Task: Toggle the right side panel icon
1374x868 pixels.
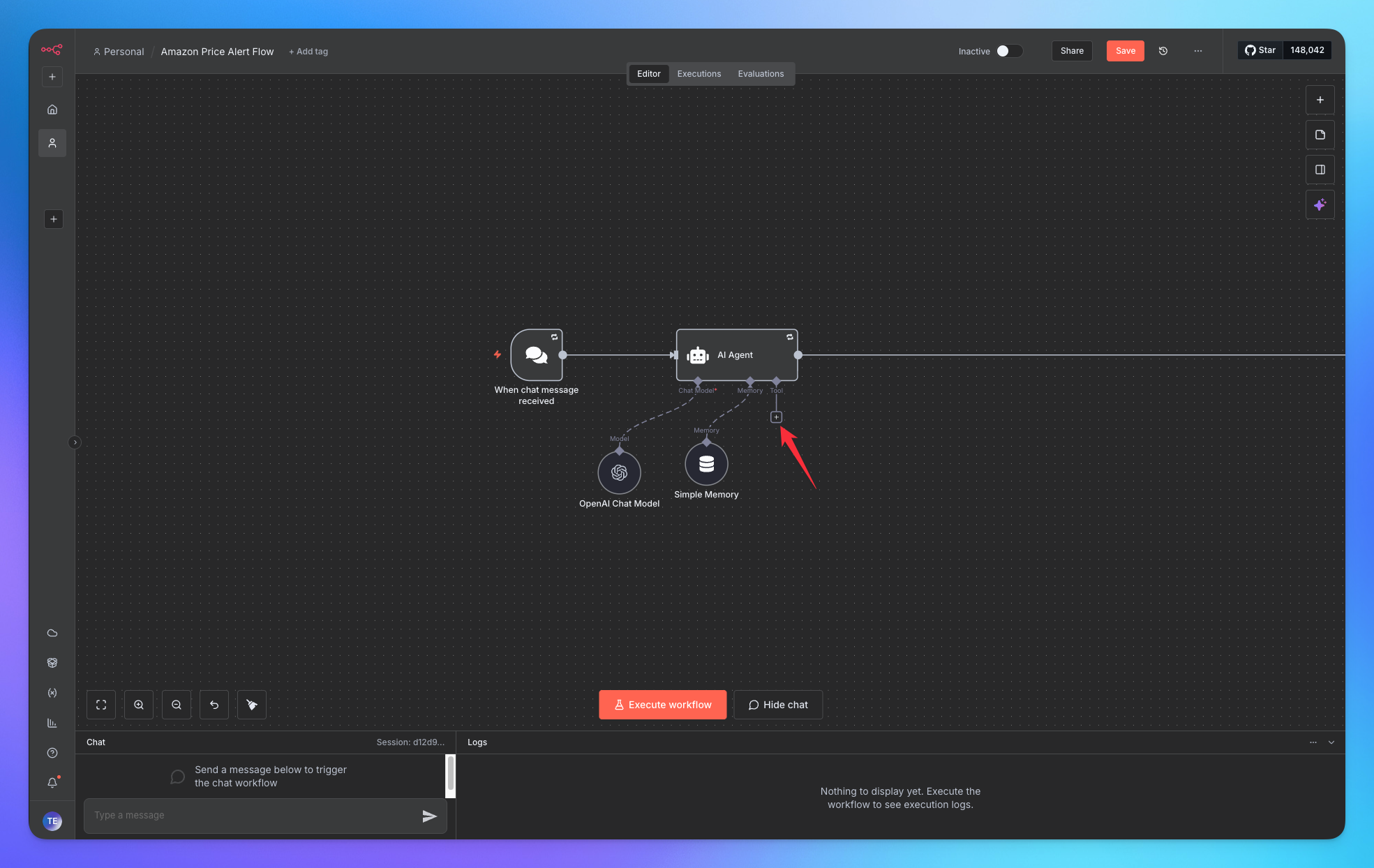Action: (1320, 170)
